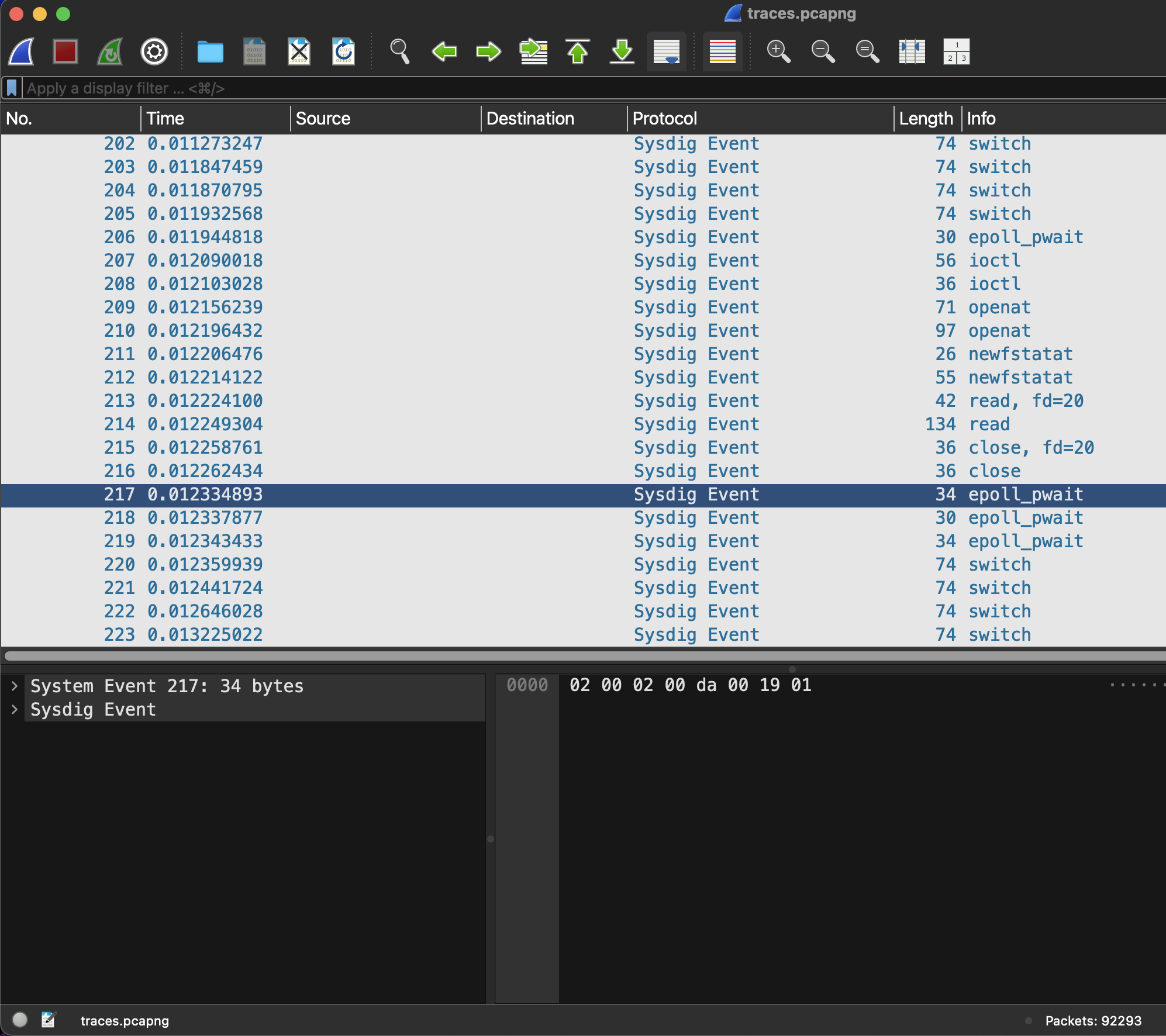Viewport: 1166px width, 1036px height.
Task: Go back in packet history
Action: point(444,51)
